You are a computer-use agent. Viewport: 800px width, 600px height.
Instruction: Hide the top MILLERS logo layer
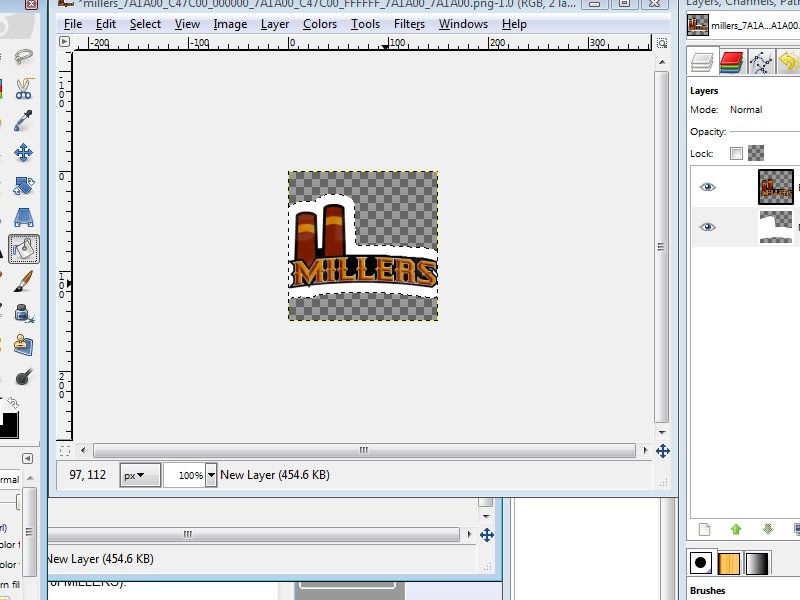click(x=708, y=187)
